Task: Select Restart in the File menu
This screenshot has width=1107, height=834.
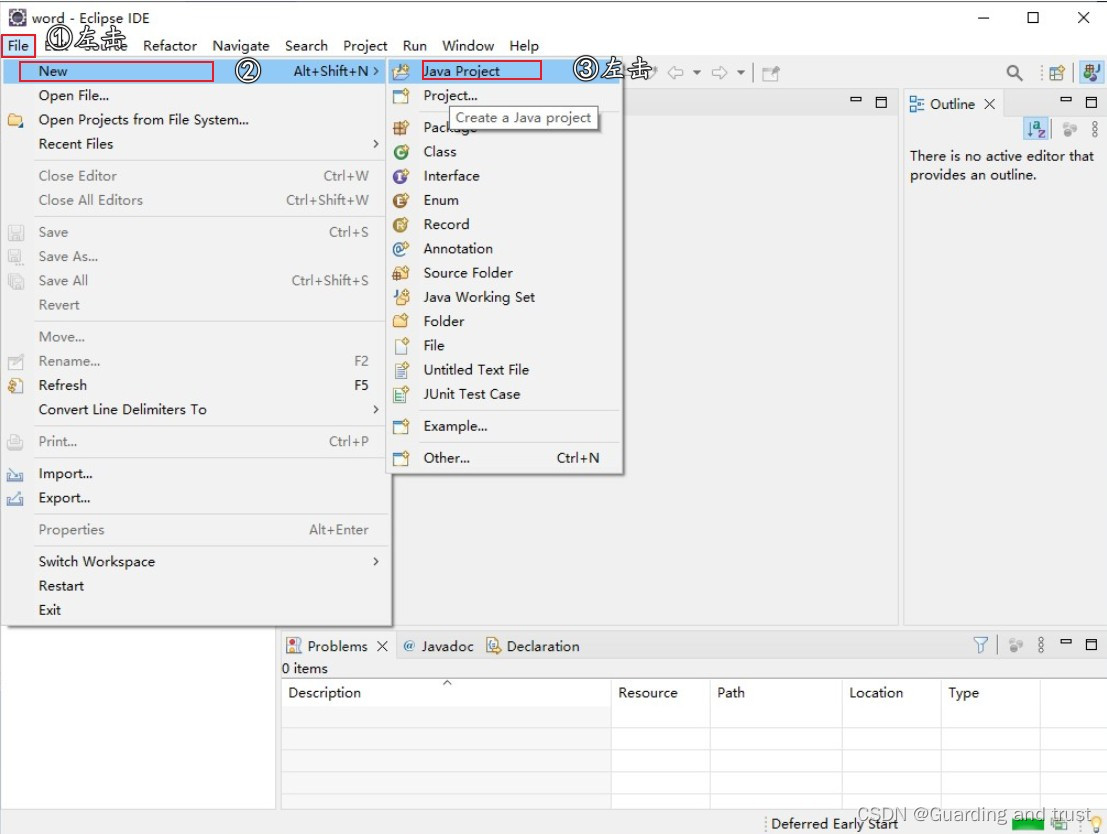Action: pyautogui.click(x=196, y=585)
